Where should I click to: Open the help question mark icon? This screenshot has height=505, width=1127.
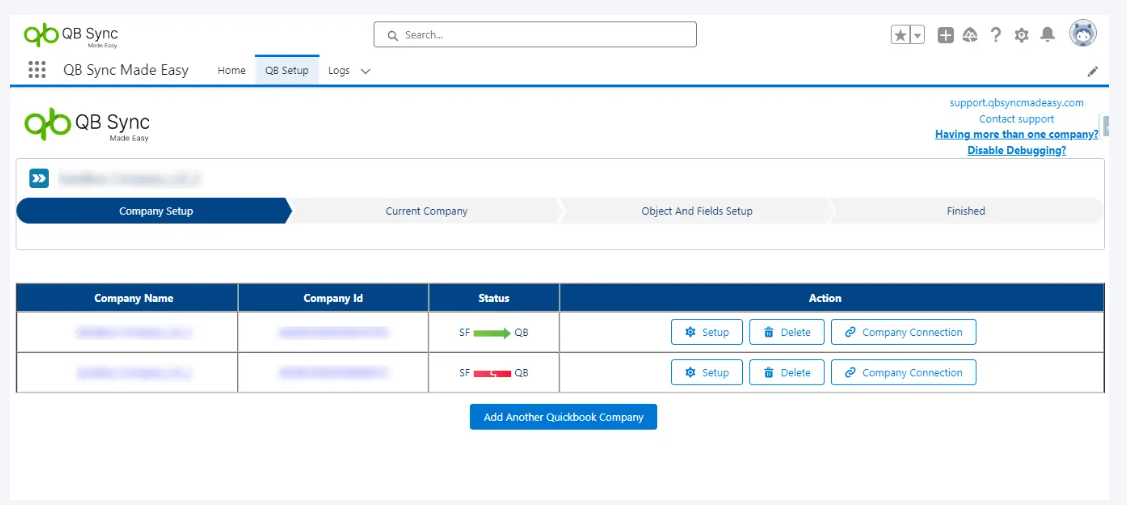coord(995,34)
